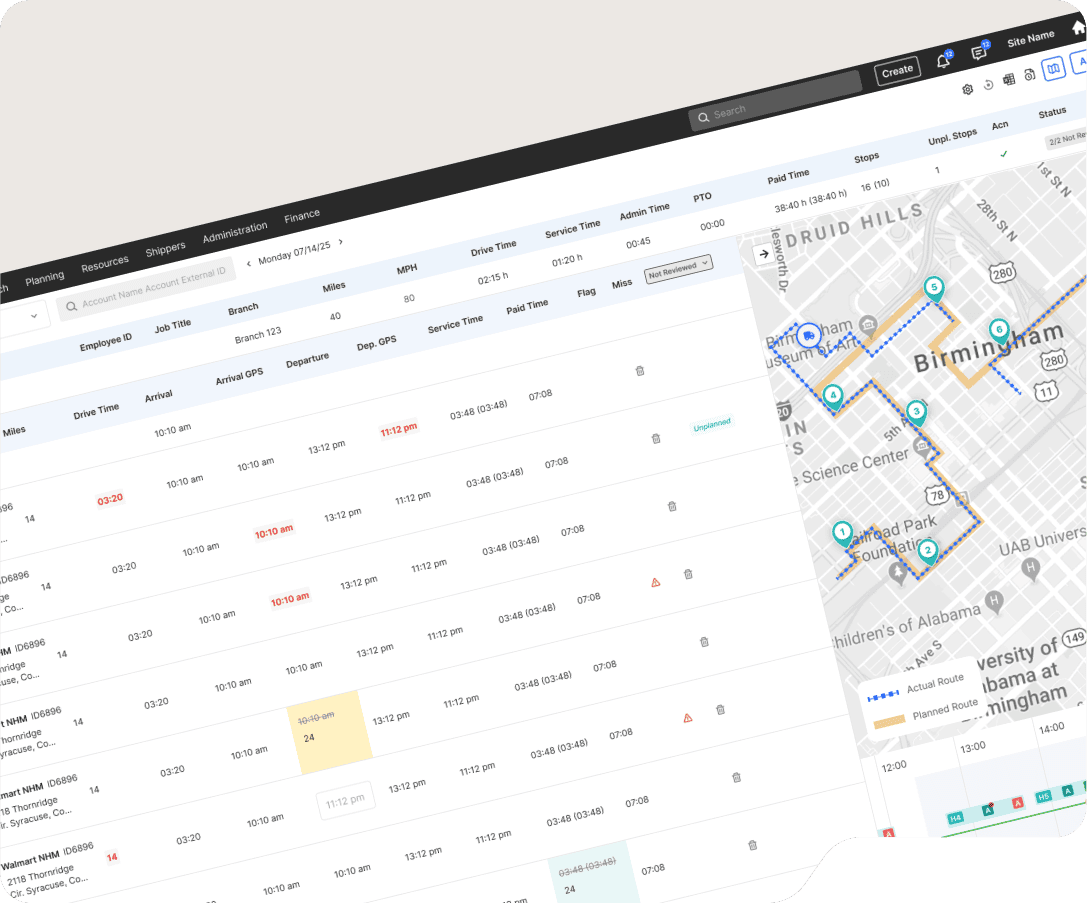Select map stop pin 4

point(833,397)
